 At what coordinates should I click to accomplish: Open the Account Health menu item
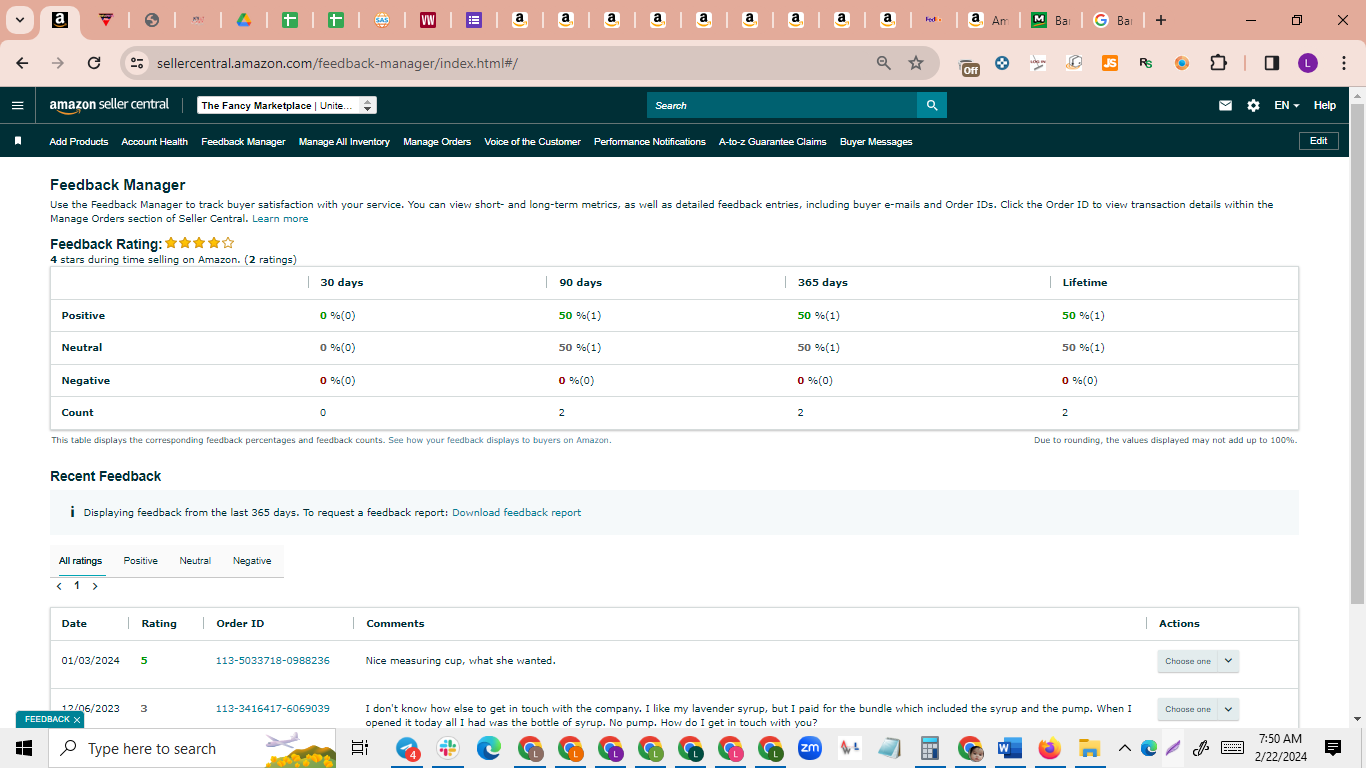click(x=155, y=141)
